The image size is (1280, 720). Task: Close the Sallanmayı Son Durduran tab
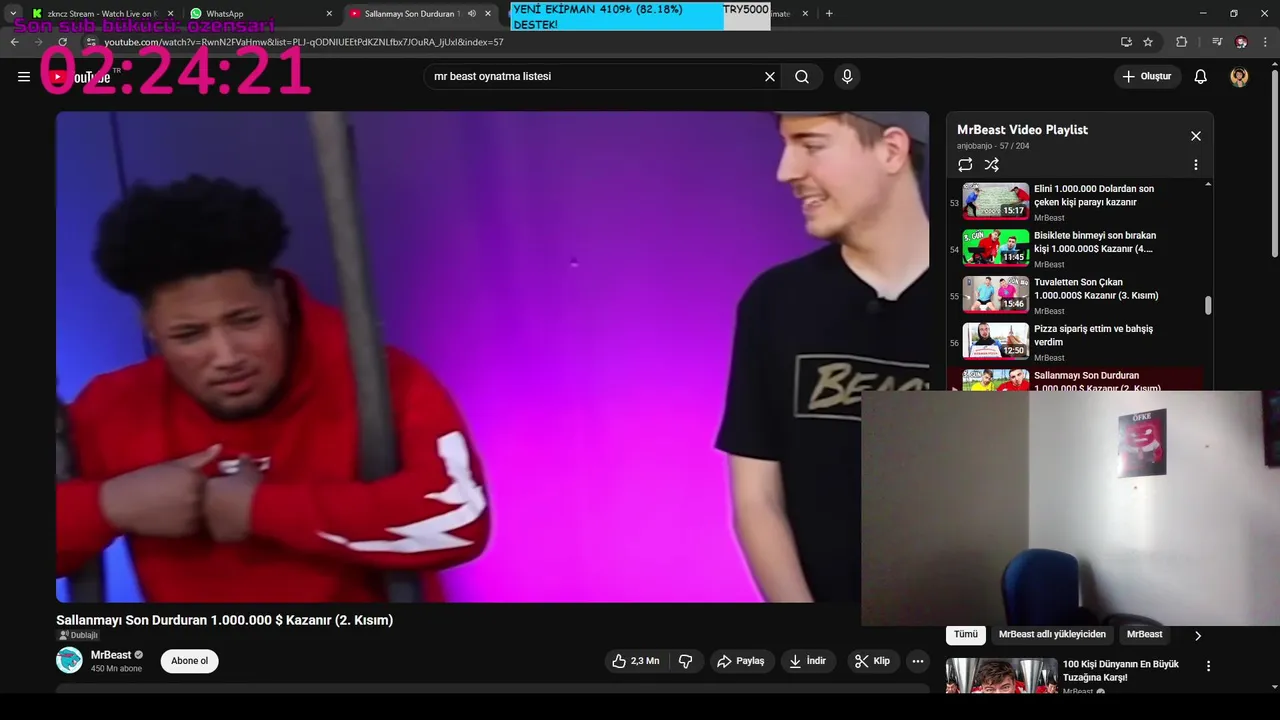tap(488, 14)
